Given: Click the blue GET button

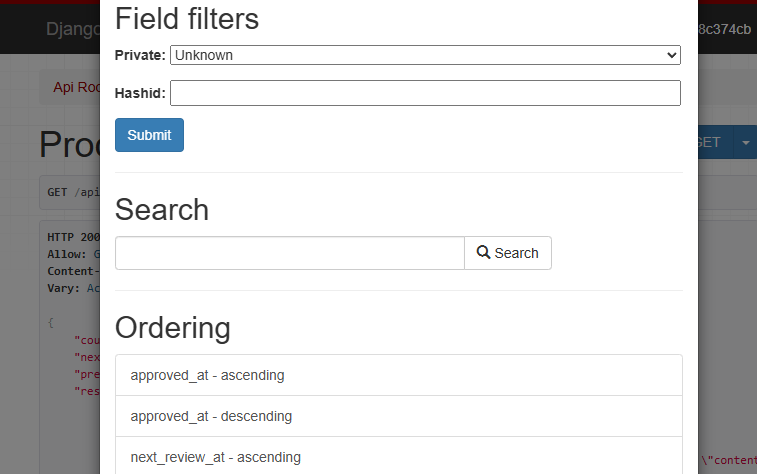Looking at the screenshot, I should point(709,143).
